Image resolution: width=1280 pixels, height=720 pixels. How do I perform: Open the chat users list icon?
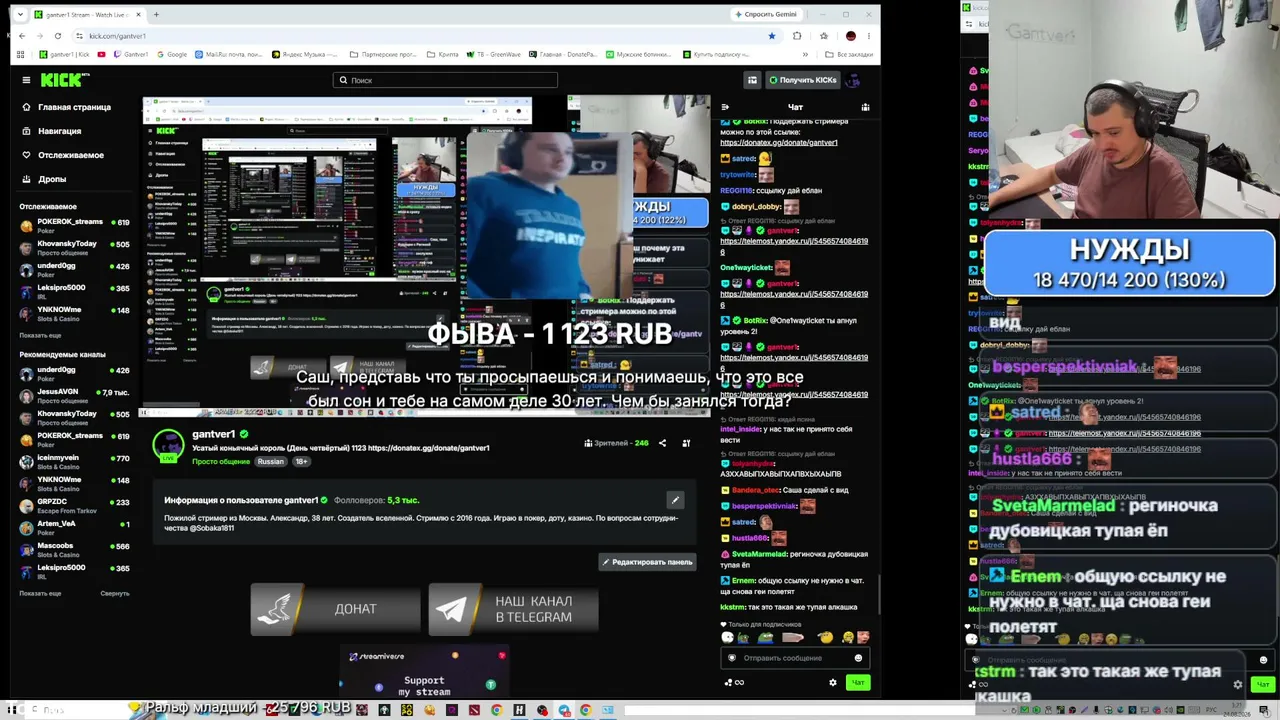tap(865, 107)
